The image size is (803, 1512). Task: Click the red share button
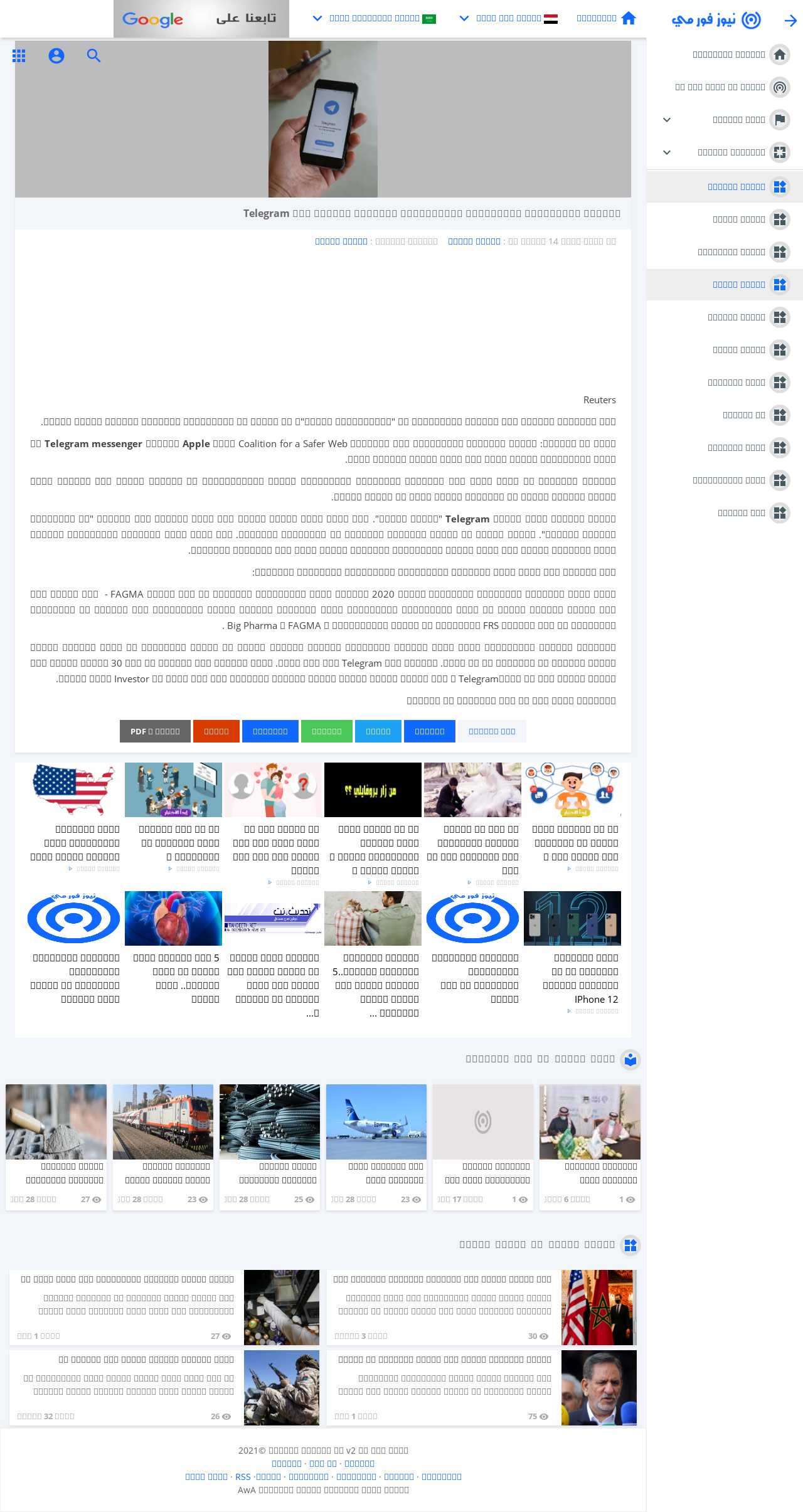click(x=216, y=731)
